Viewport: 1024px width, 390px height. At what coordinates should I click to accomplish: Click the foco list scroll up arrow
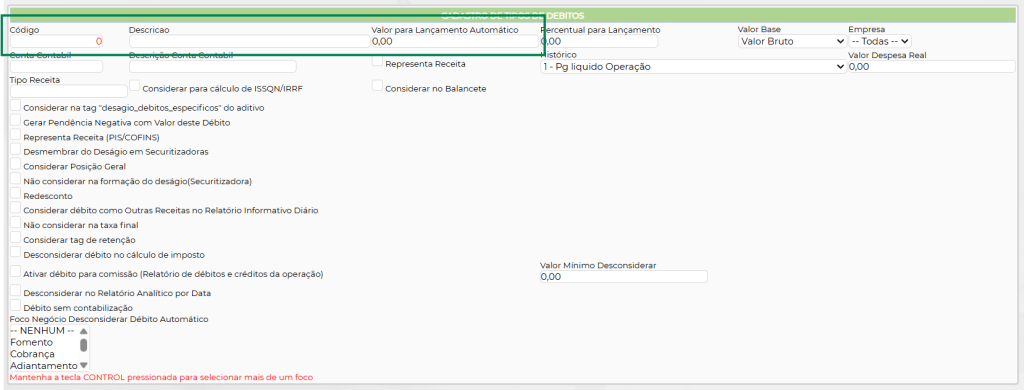point(84,331)
